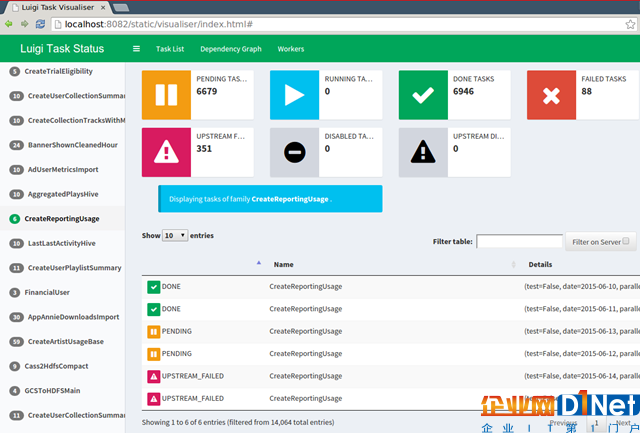Click the Showing 1 to 6 entries text
Image resolution: width=640 pixels, height=433 pixels.
coord(238,422)
